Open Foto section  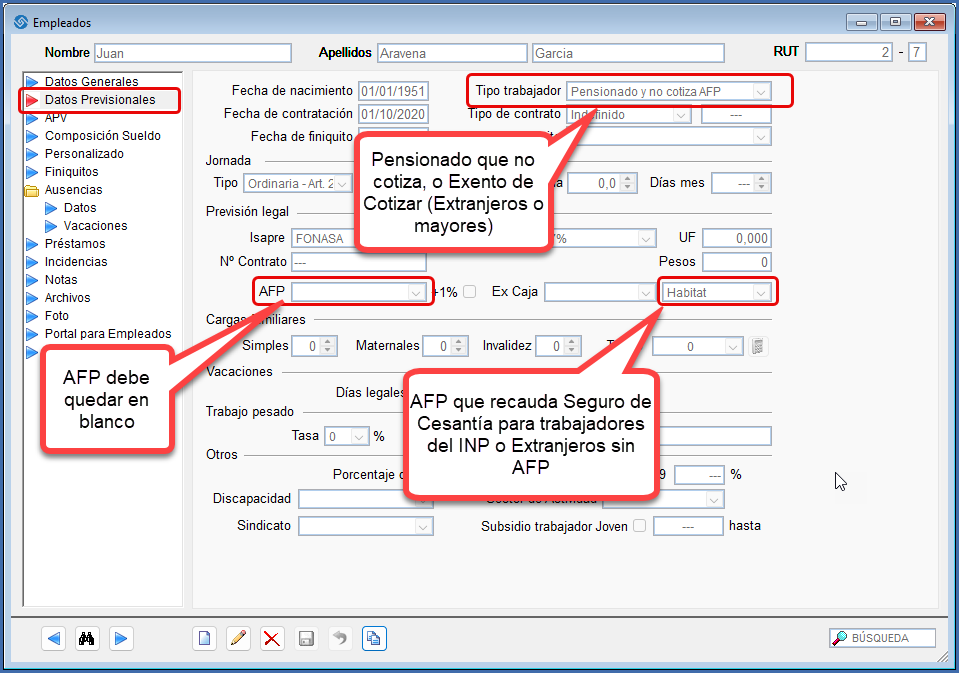click(x=56, y=316)
